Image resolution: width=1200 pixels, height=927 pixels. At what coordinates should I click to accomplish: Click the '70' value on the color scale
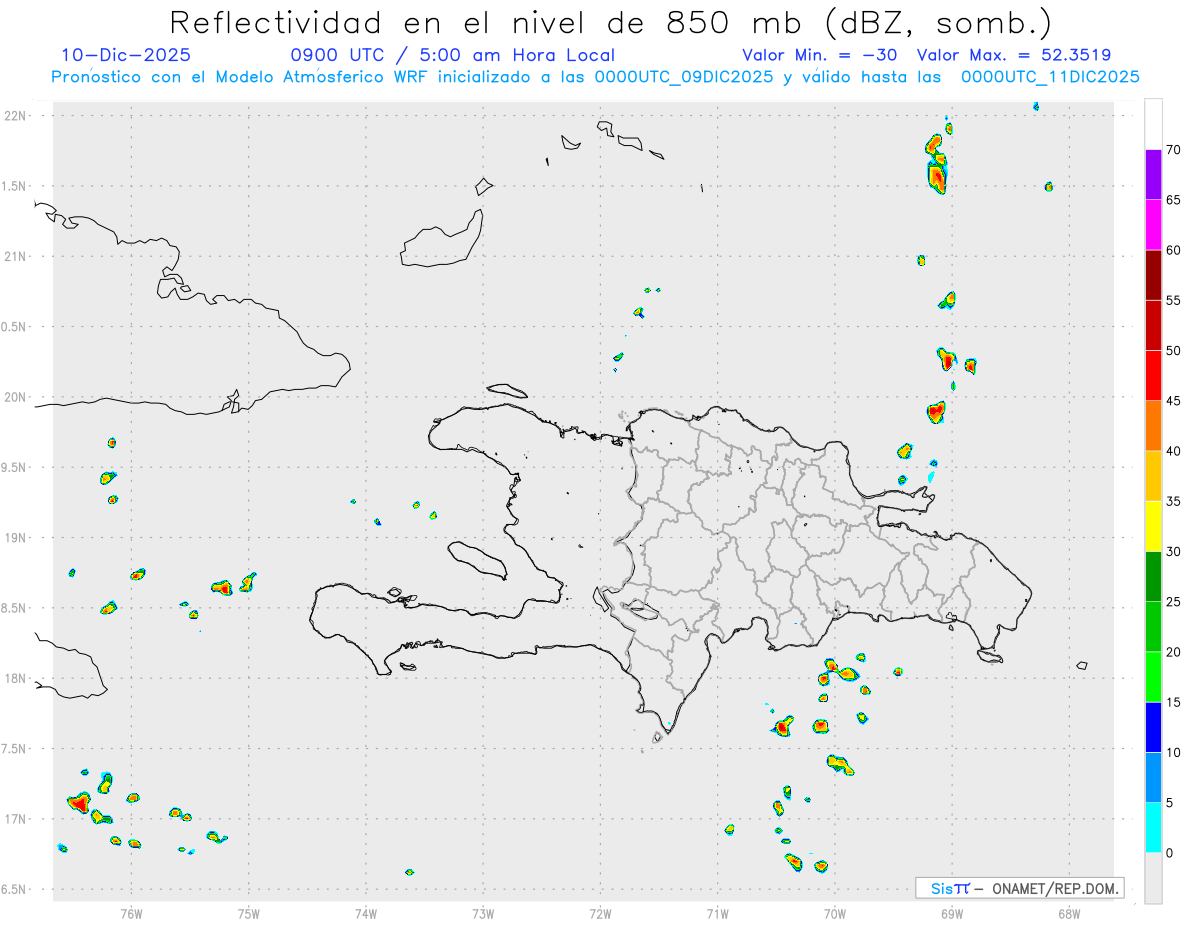tap(1173, 150)
